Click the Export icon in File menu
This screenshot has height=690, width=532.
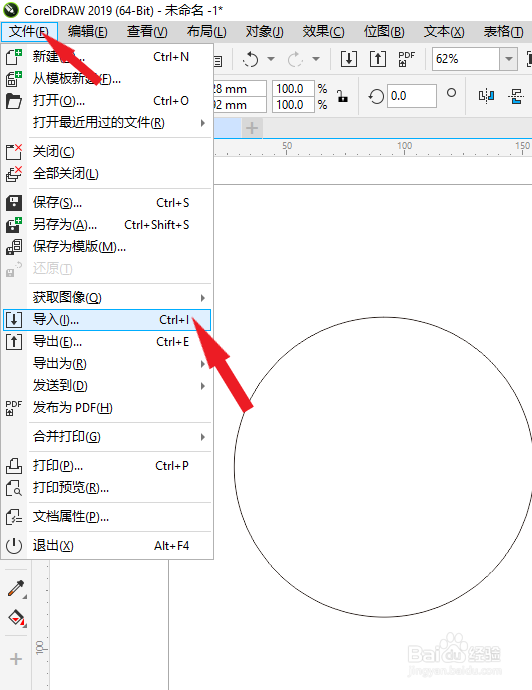coord(14,342)
